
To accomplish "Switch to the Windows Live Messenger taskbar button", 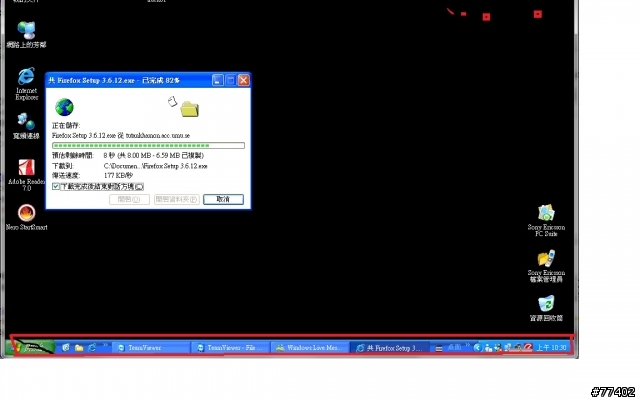I will [x=310, y=348].
